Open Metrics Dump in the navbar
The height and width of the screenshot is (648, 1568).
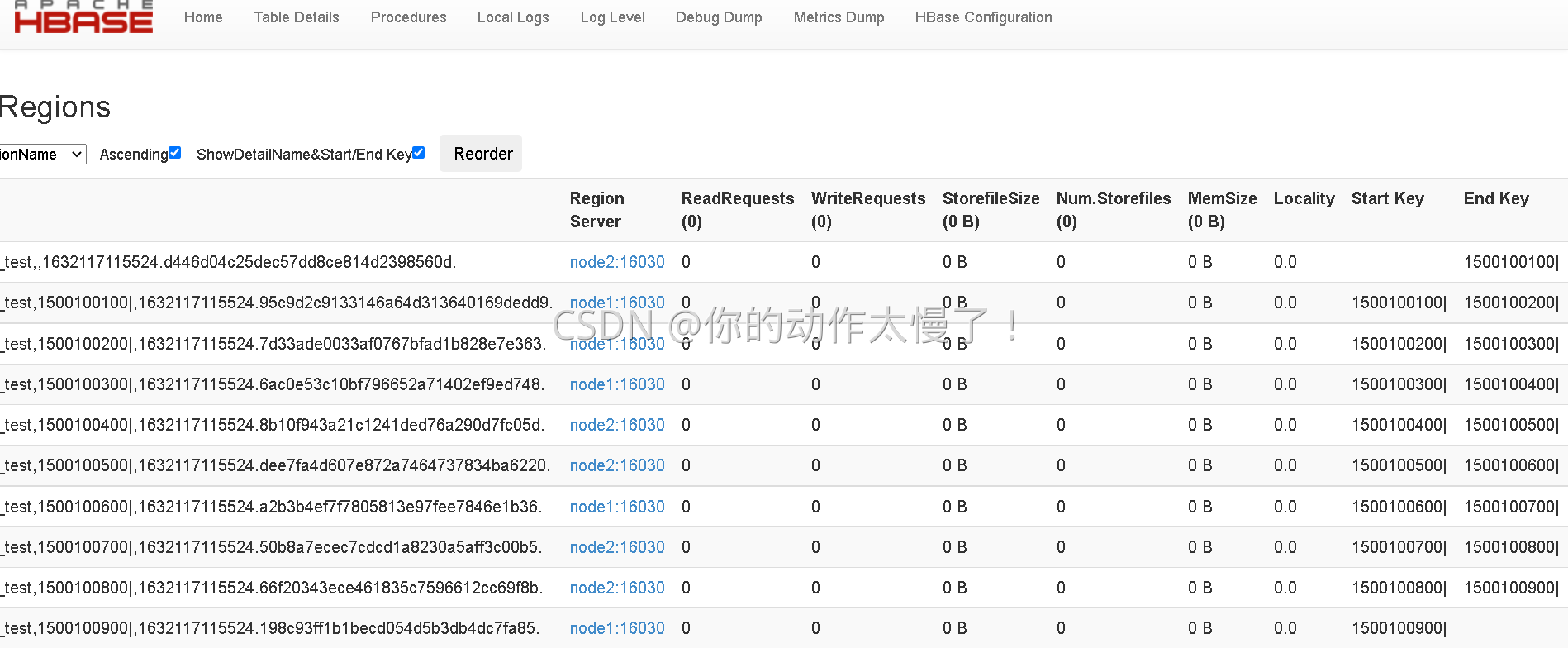click(839, 17)
